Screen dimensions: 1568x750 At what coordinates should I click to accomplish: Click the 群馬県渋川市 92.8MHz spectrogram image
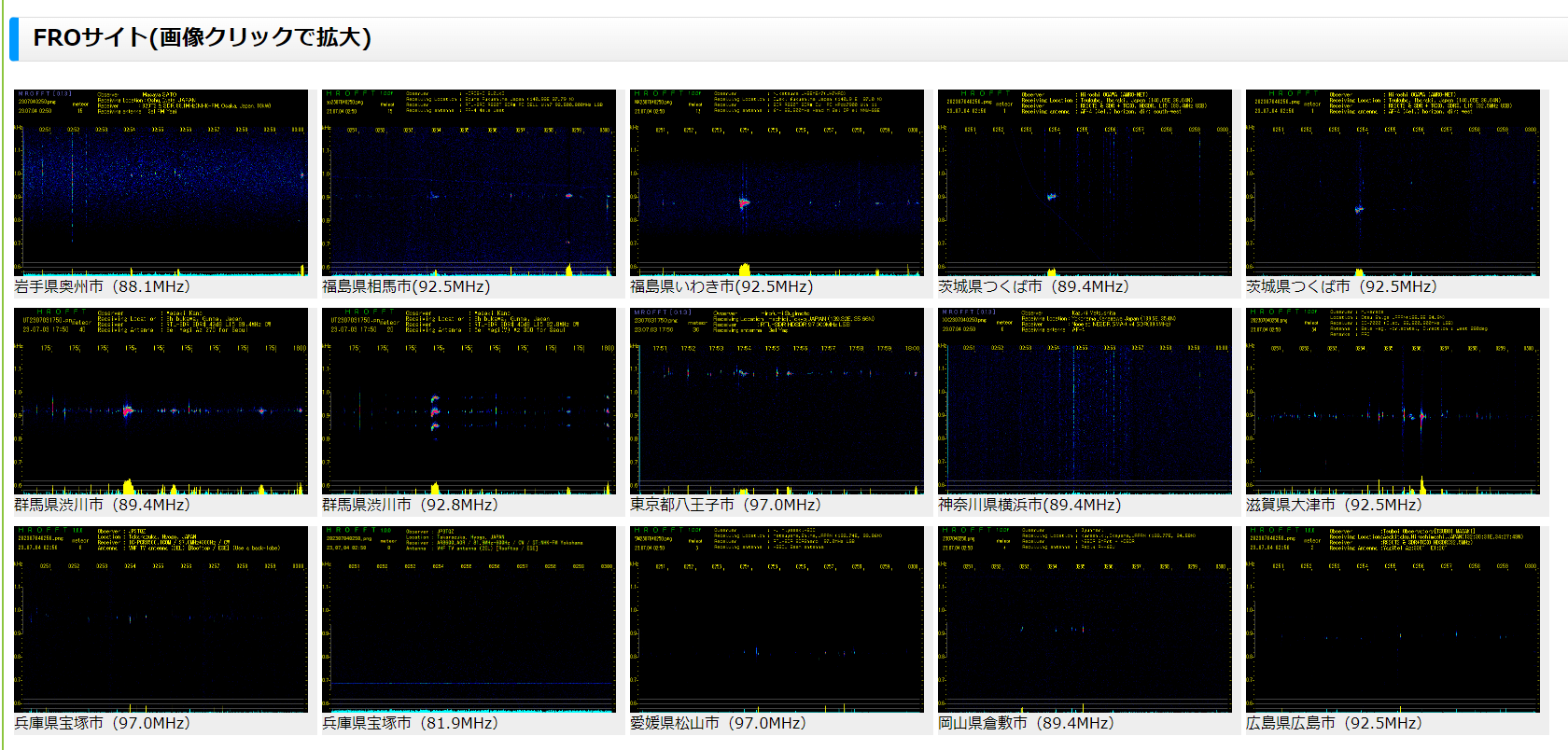coord(469,401)
